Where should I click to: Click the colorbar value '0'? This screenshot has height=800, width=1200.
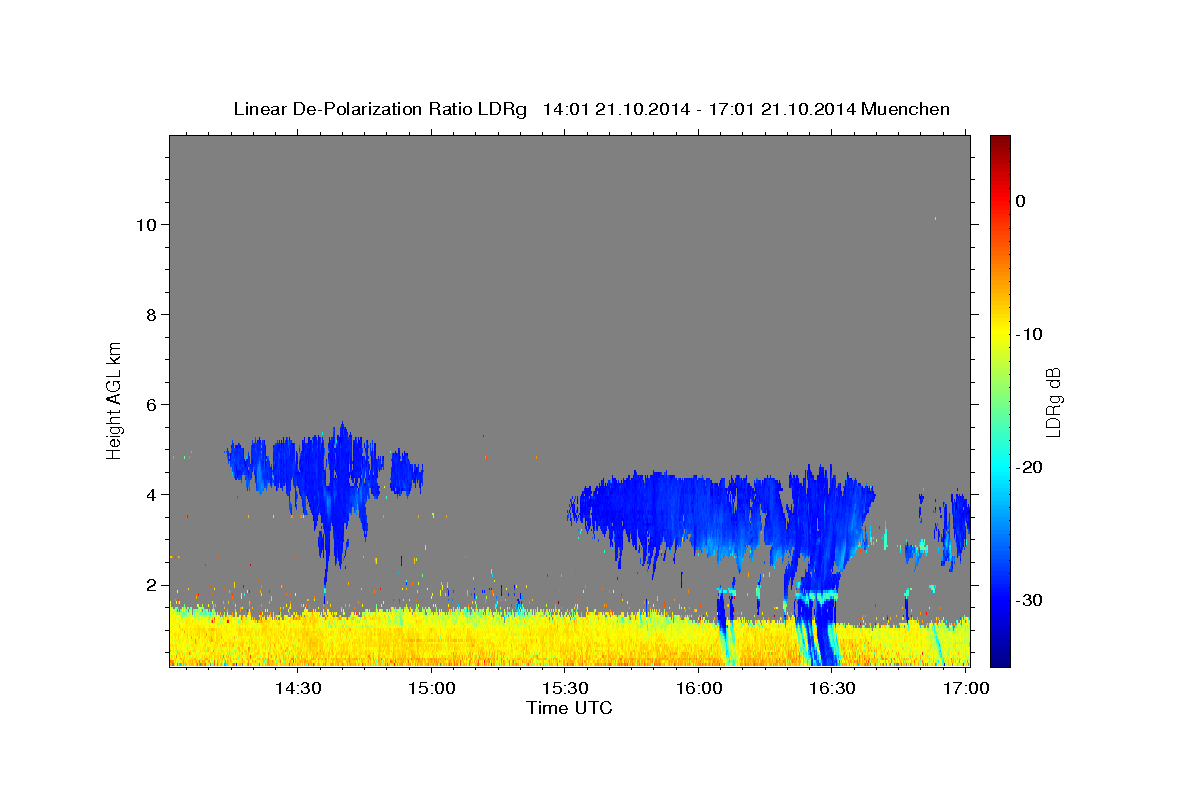(1020, 201)
